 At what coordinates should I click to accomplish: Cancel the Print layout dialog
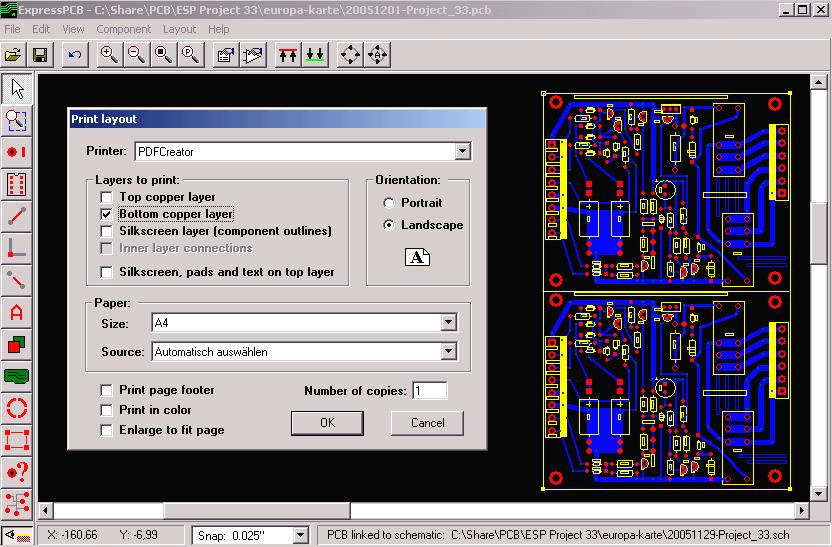[428, 423]
